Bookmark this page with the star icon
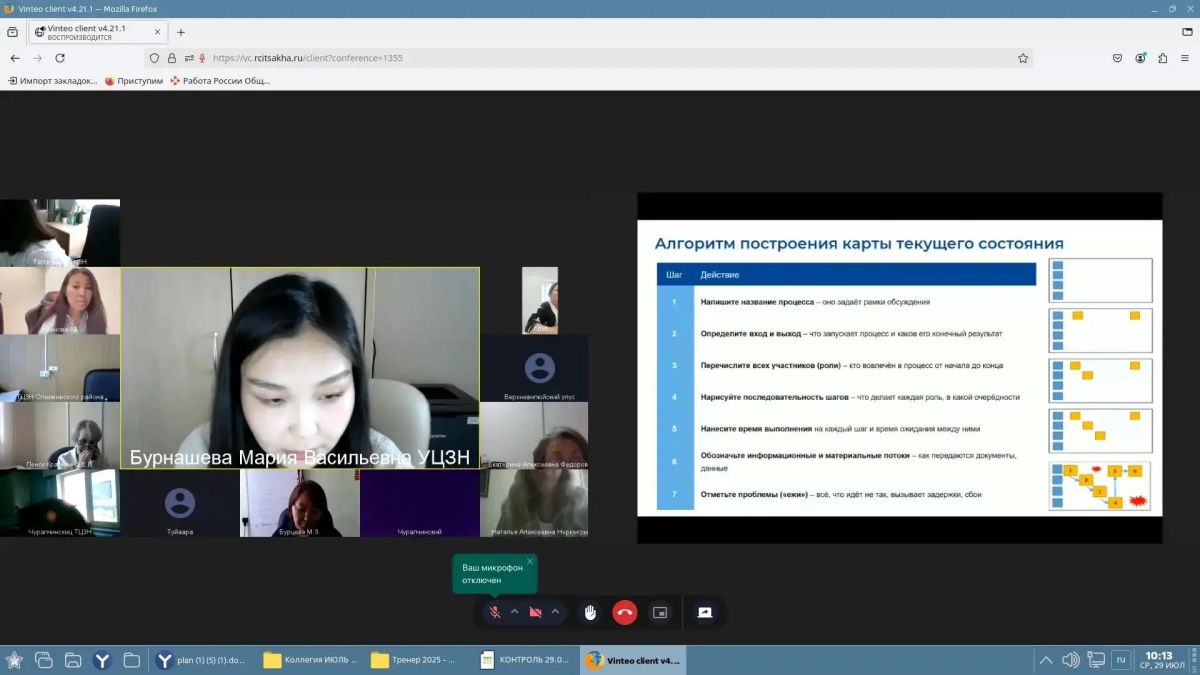The image size is (1200, 675). [1023, 58]
